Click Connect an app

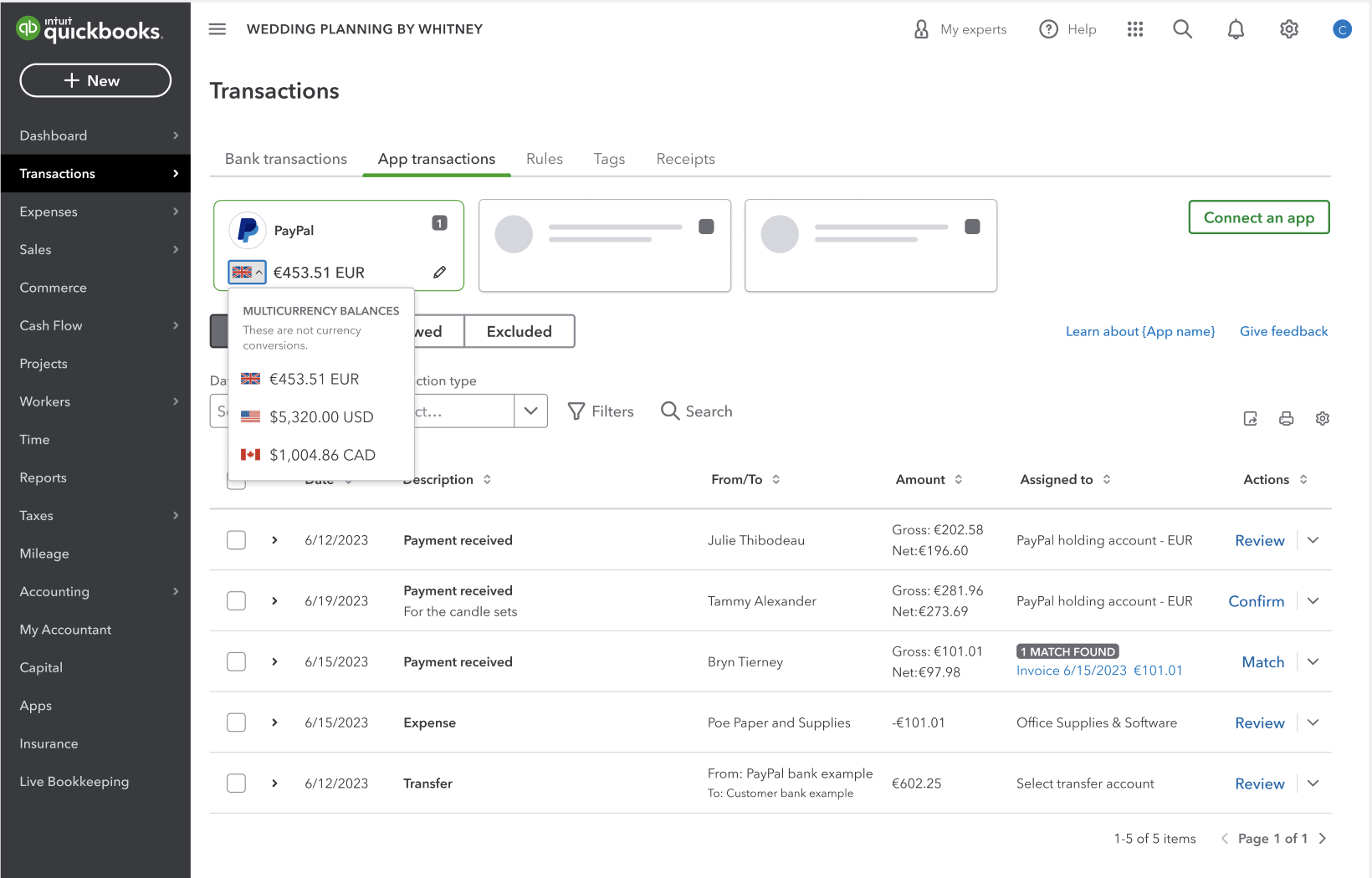point(1259,217)
